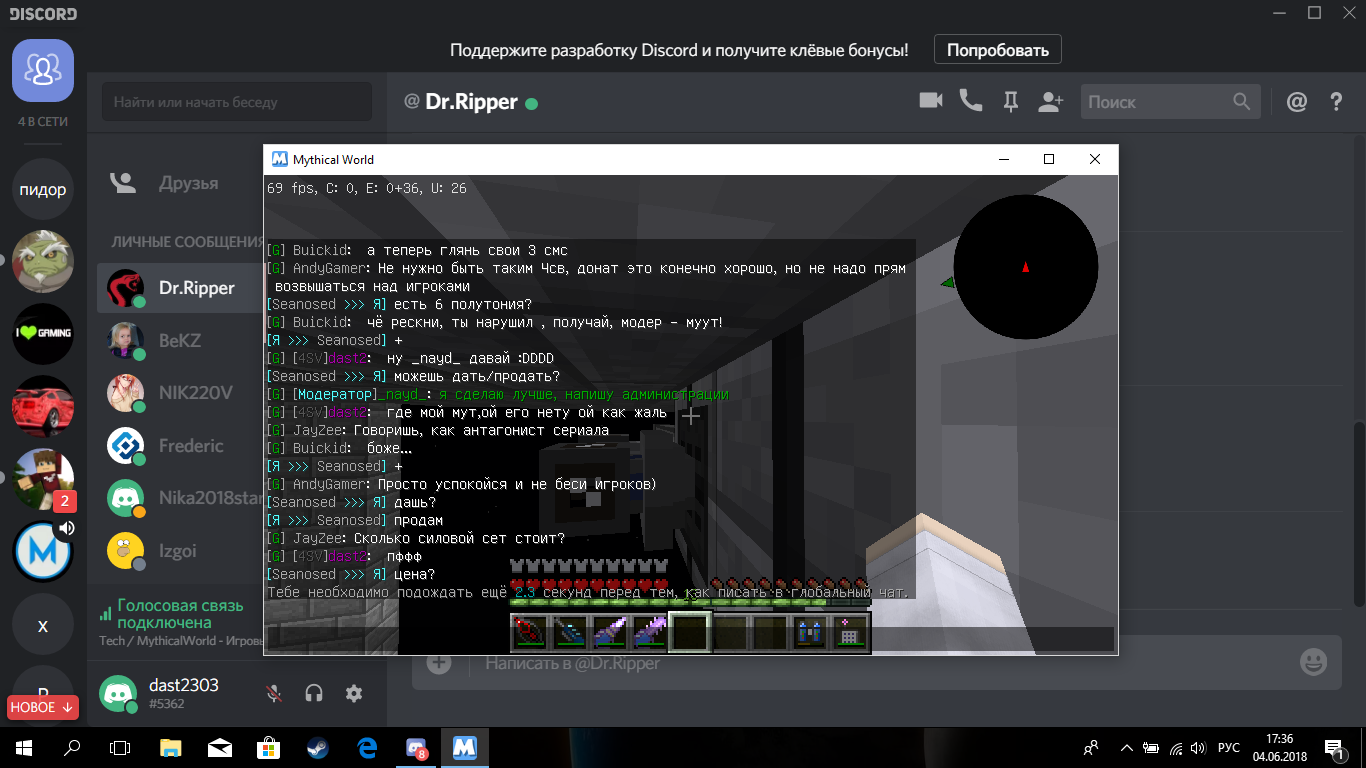This screenshot has width=1366, height=768.
Task: Open user settings gear
Action: click(x=354, y=693)
